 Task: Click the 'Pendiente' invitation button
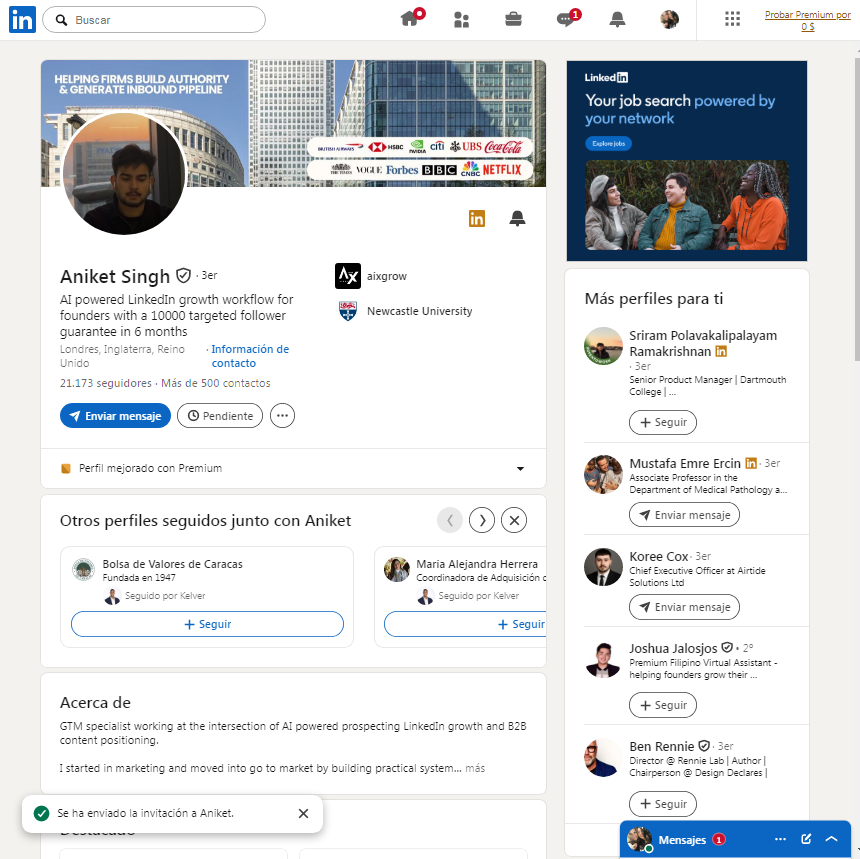(220, 416)
